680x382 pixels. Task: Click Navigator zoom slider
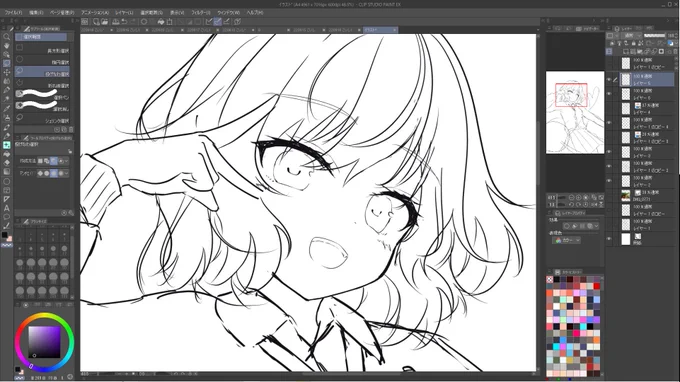(x=563, y=197)
